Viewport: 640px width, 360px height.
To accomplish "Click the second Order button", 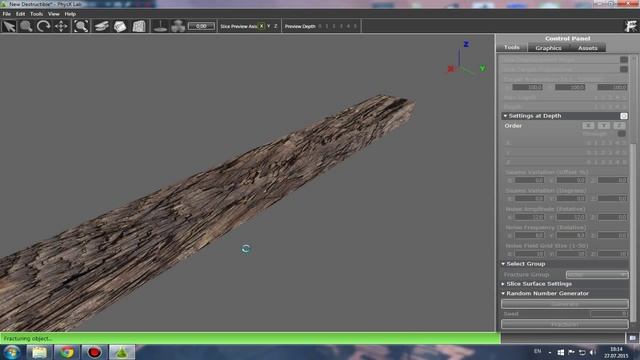I will coord(604,125).
